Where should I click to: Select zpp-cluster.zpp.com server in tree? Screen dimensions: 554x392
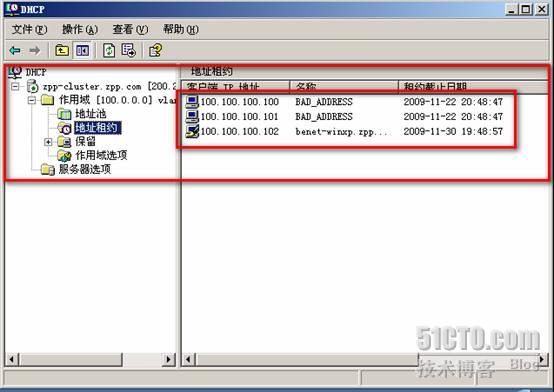[x=109, y=87]
